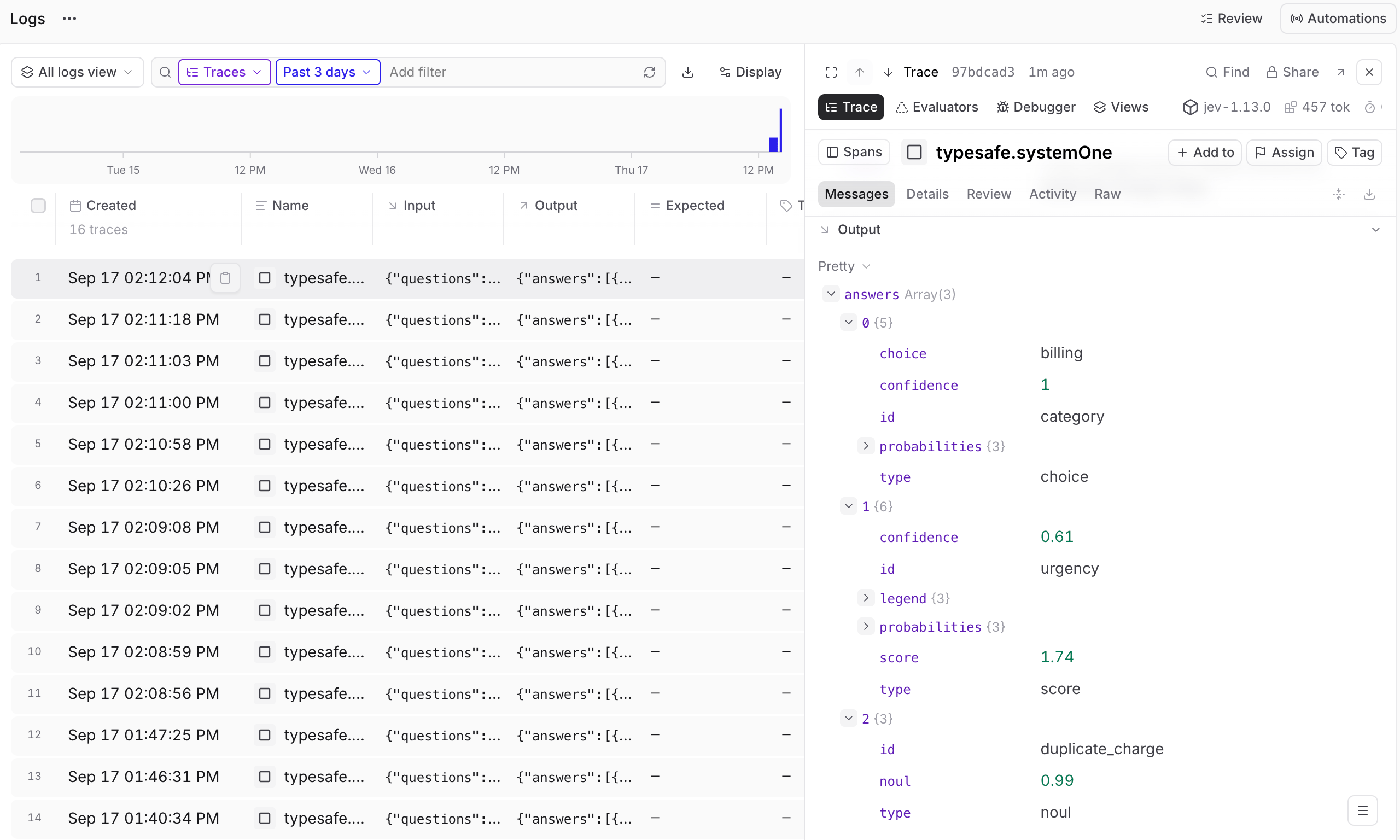
Task: Toggle the select-all traces checkbox
Action: coord(38,206)
